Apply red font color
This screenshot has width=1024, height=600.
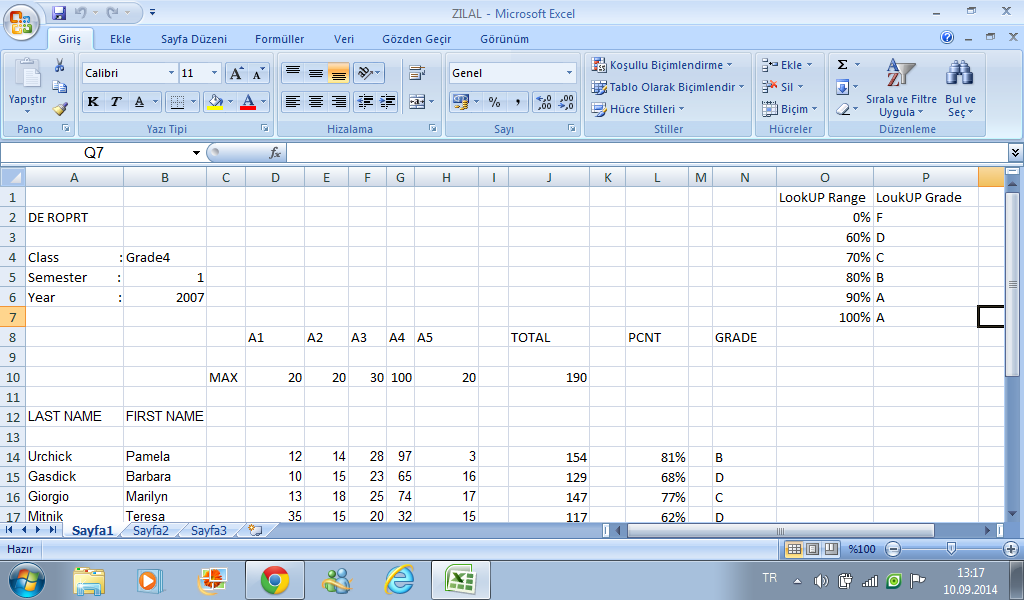[248, 101]
